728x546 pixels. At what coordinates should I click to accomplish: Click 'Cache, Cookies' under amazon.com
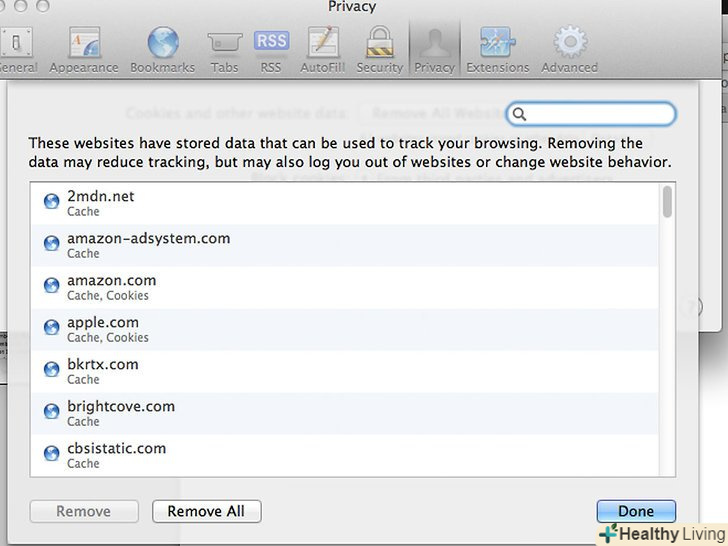coord(108,296)
